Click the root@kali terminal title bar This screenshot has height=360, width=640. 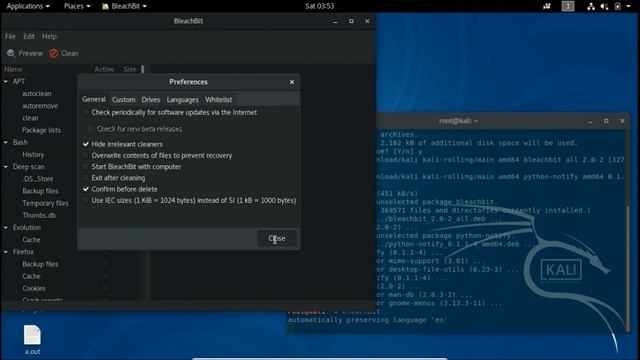pos(458,121)
